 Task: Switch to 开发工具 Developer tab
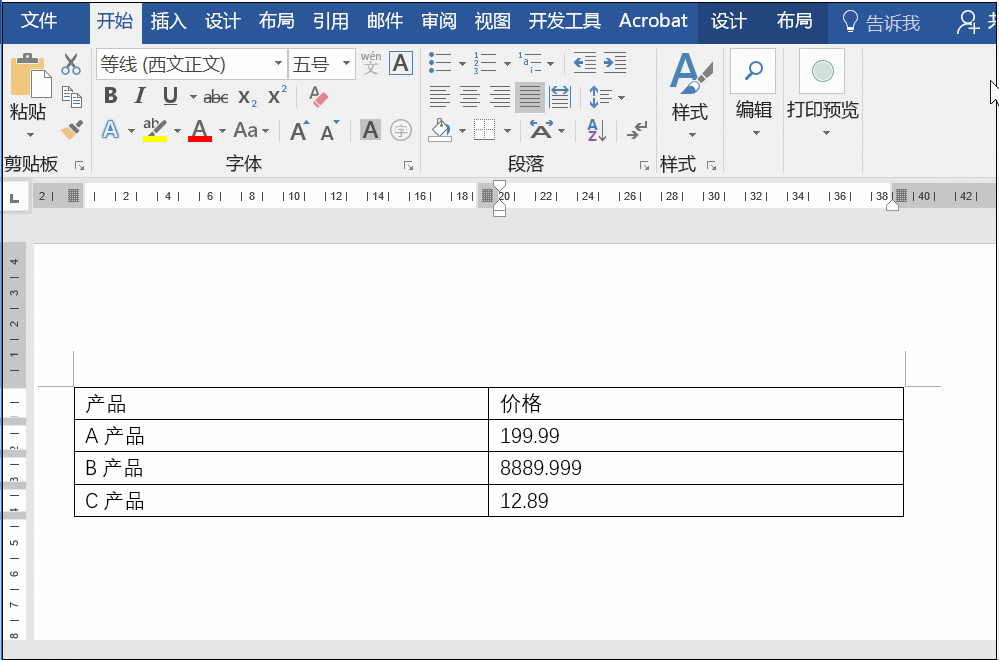(564, 21)
